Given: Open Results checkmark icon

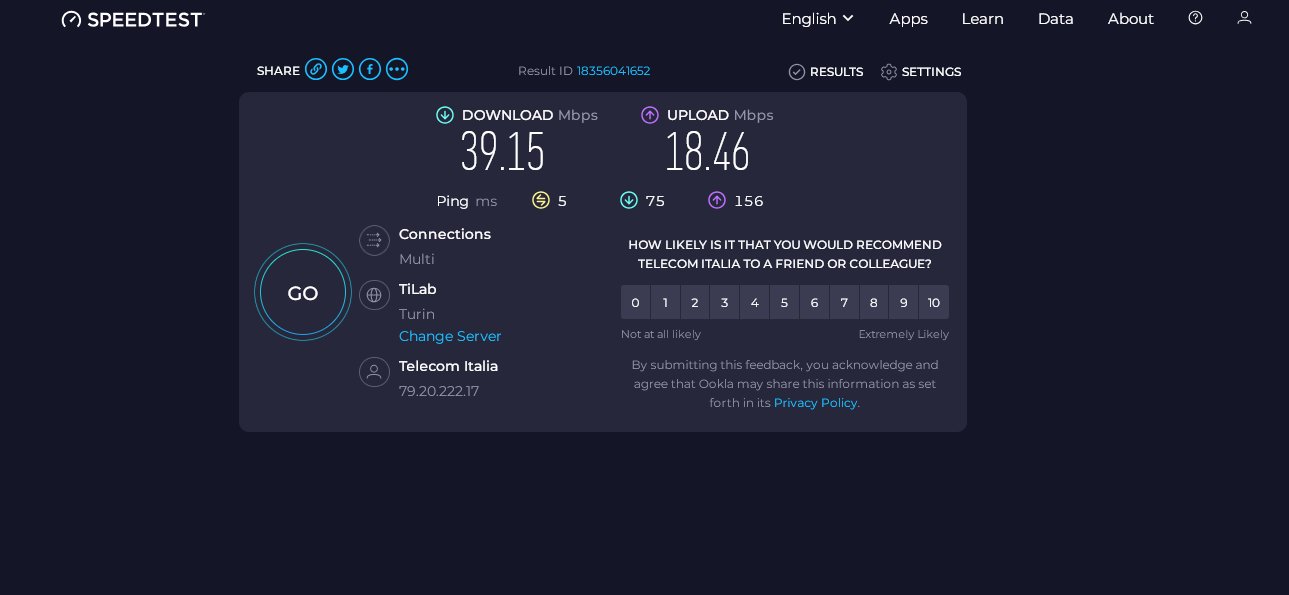Looking at the screenshot, I should tap(797, 72).
